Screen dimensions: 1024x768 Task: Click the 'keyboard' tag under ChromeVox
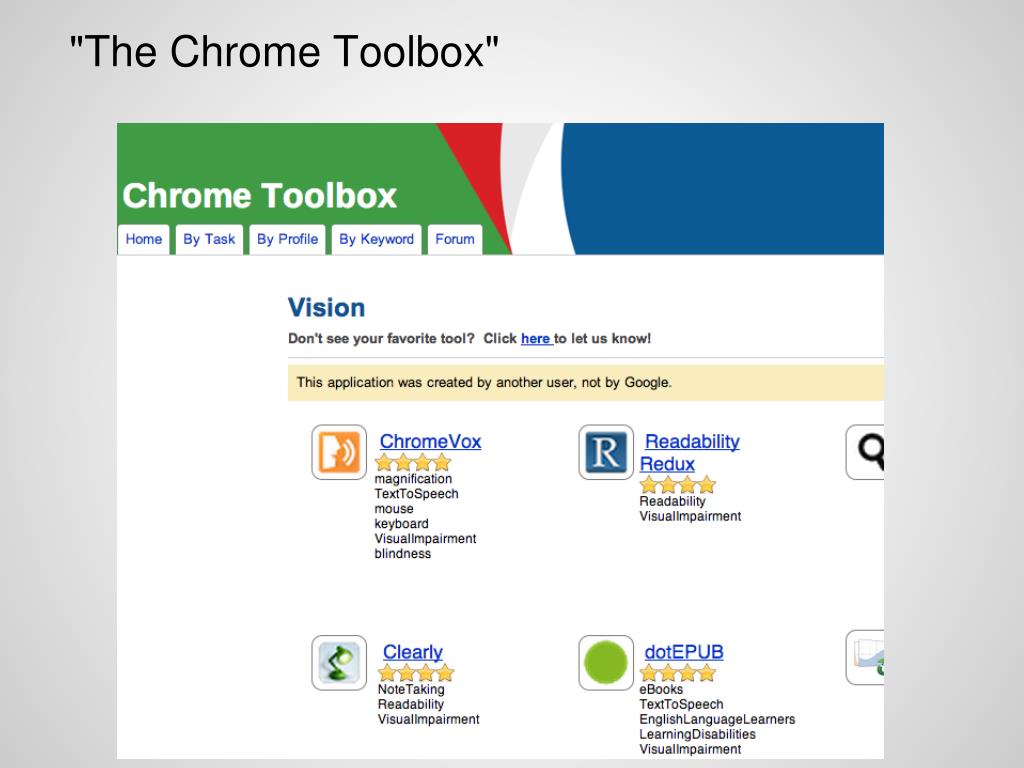[x=401, y=524]
